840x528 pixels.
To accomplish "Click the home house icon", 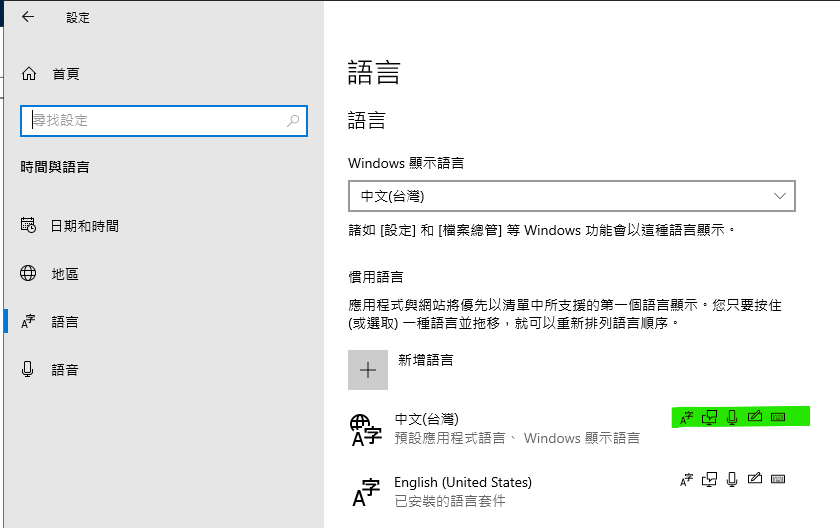I will tap(29, 73).
